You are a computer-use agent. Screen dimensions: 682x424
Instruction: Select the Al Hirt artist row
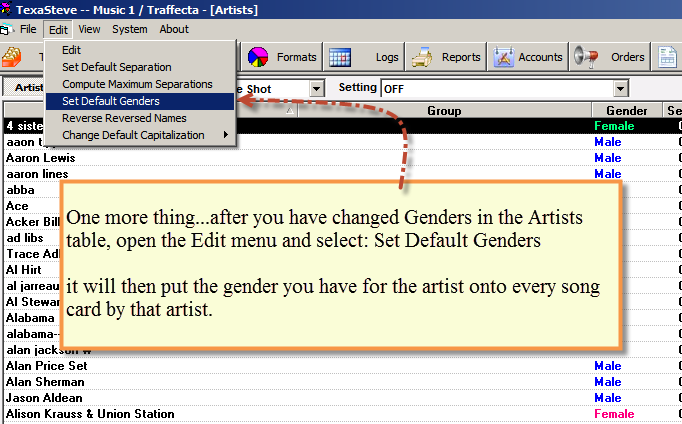[x=24, y=270]
